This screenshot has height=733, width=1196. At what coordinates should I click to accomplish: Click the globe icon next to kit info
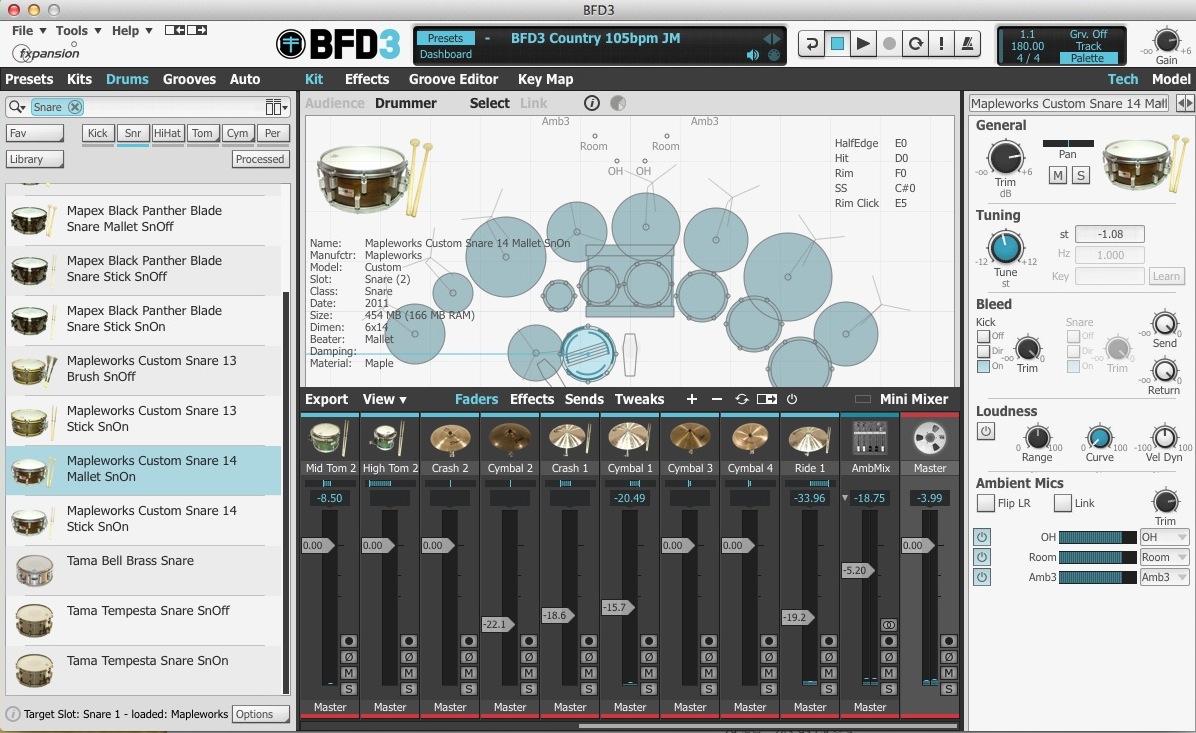point(618,103)
